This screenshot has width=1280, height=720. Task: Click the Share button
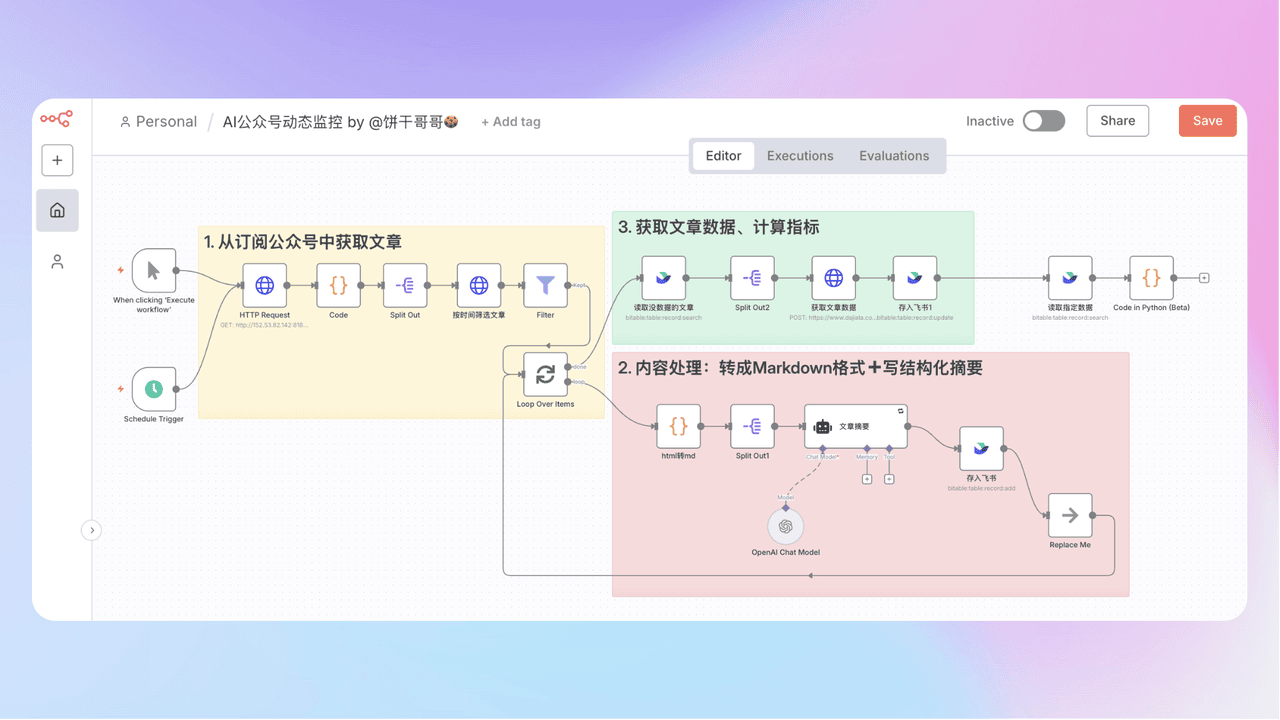[x=1117, y=121]
